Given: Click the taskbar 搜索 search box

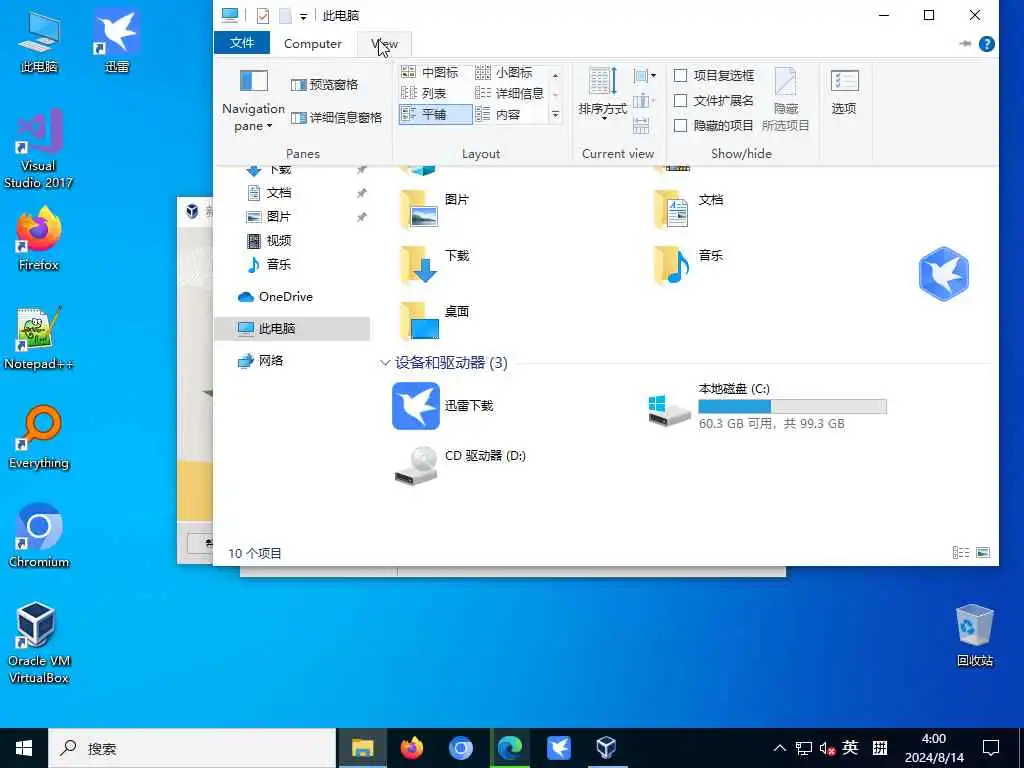Looking at the screenshot, I should tap(192, 748).
